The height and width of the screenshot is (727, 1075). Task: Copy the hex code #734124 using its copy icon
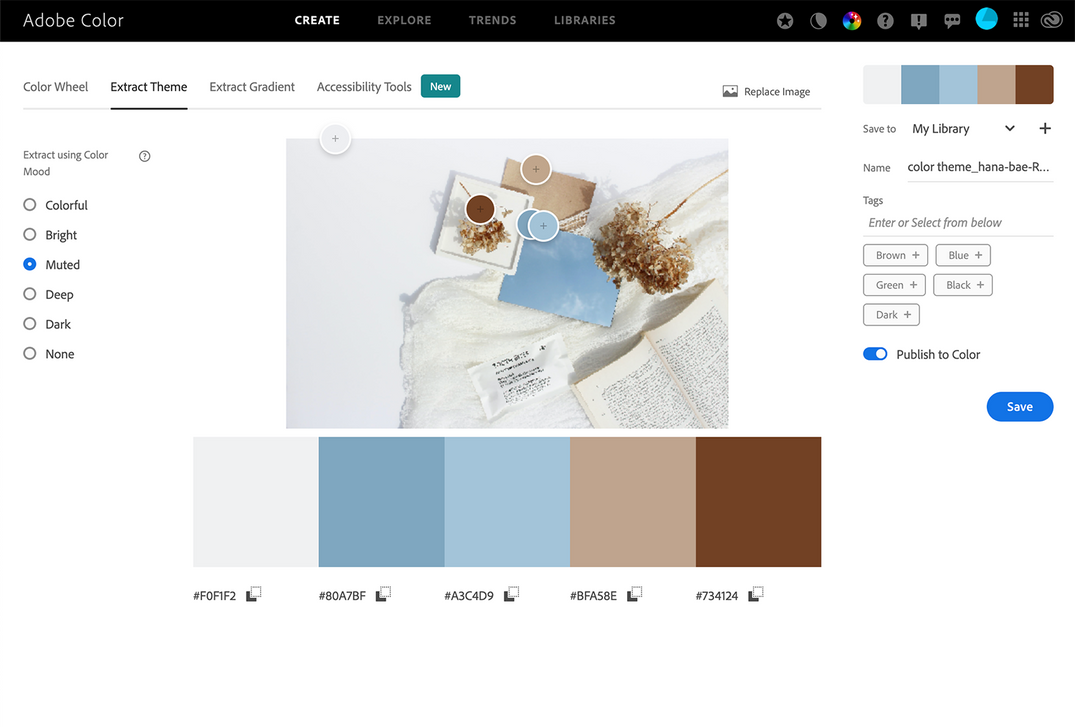click(x=756, y=593)
